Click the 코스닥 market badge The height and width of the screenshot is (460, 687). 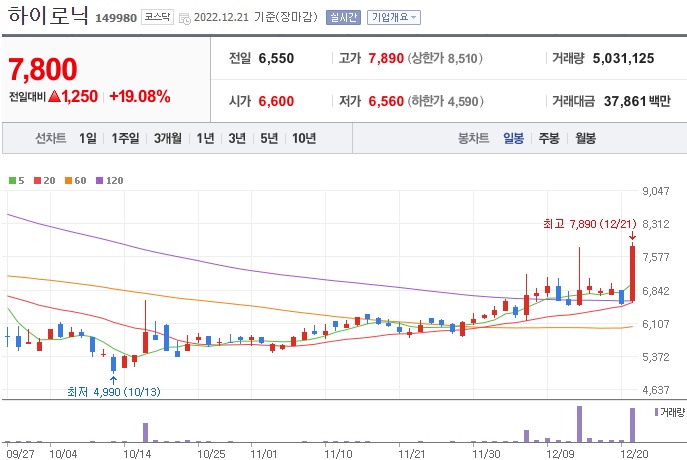click(157, 17)
